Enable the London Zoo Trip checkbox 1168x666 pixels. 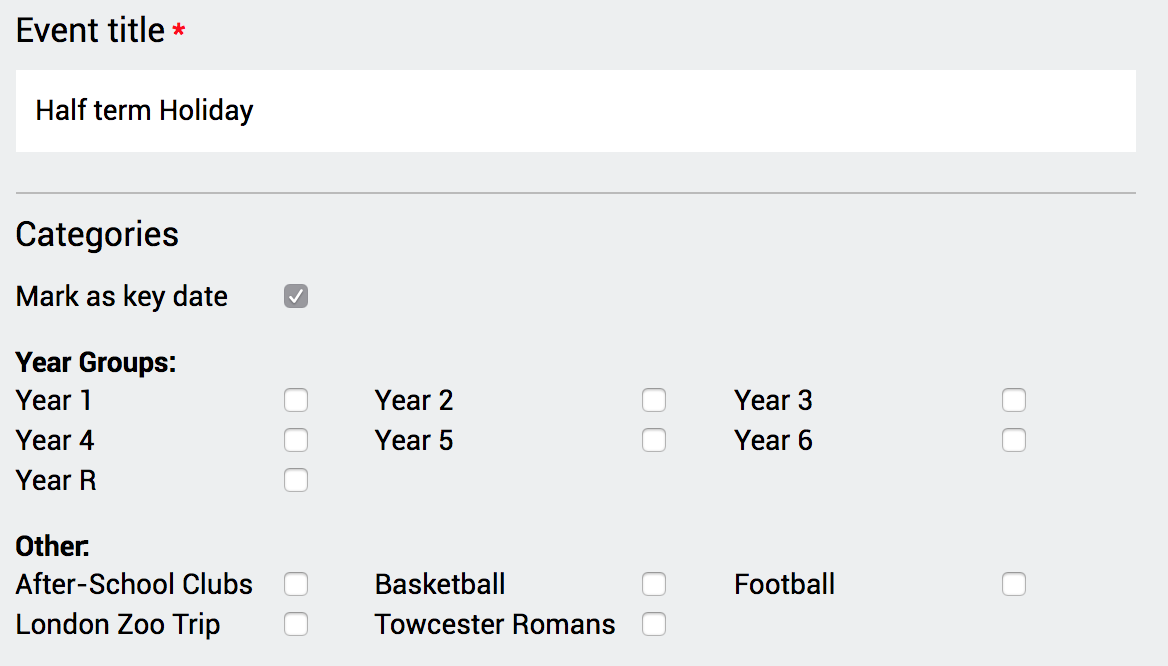point(296,625)
